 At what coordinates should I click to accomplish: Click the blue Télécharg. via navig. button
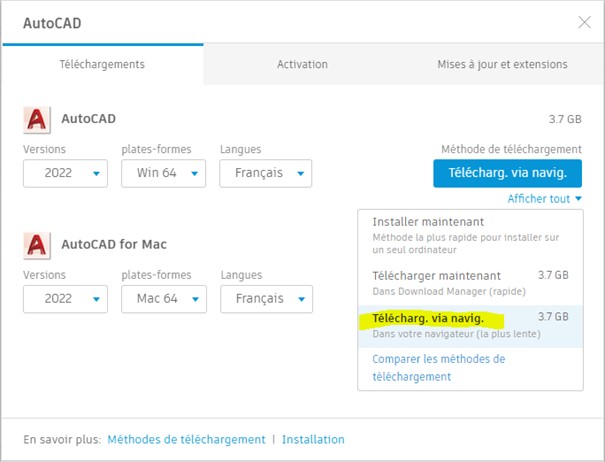click(507, 173)
